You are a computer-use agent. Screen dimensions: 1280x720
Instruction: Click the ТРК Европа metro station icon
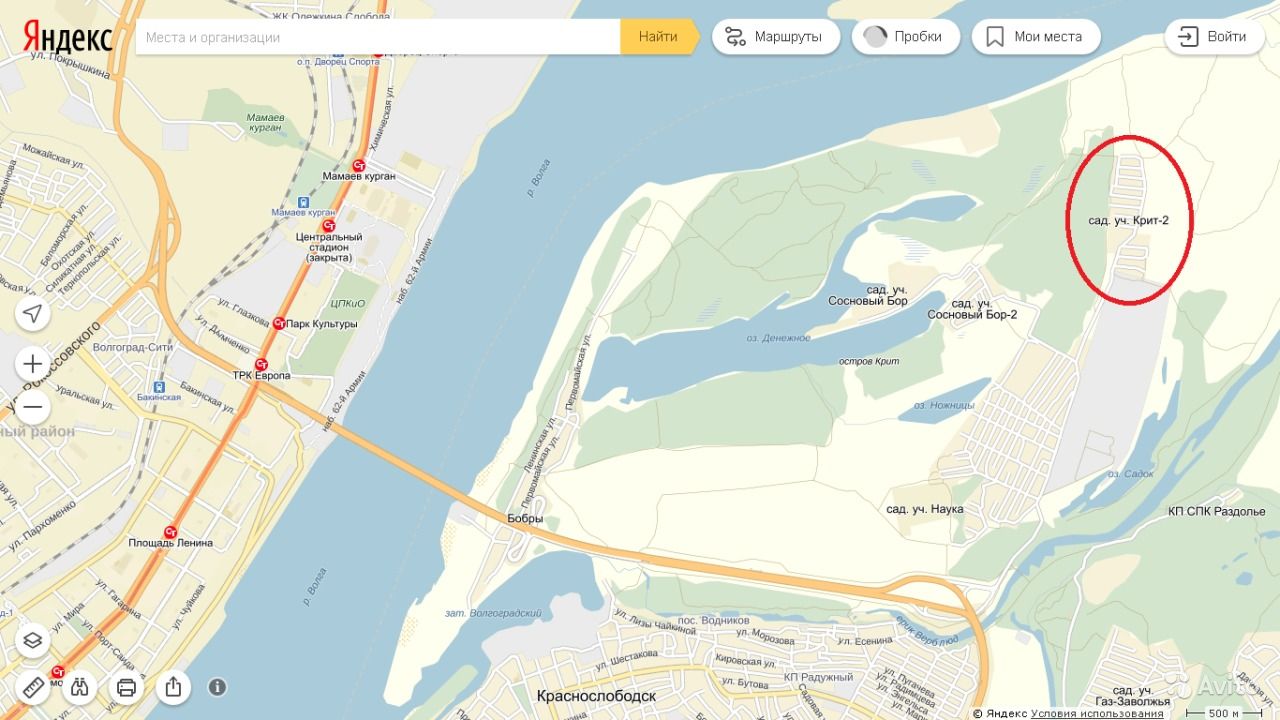(261, 364)
